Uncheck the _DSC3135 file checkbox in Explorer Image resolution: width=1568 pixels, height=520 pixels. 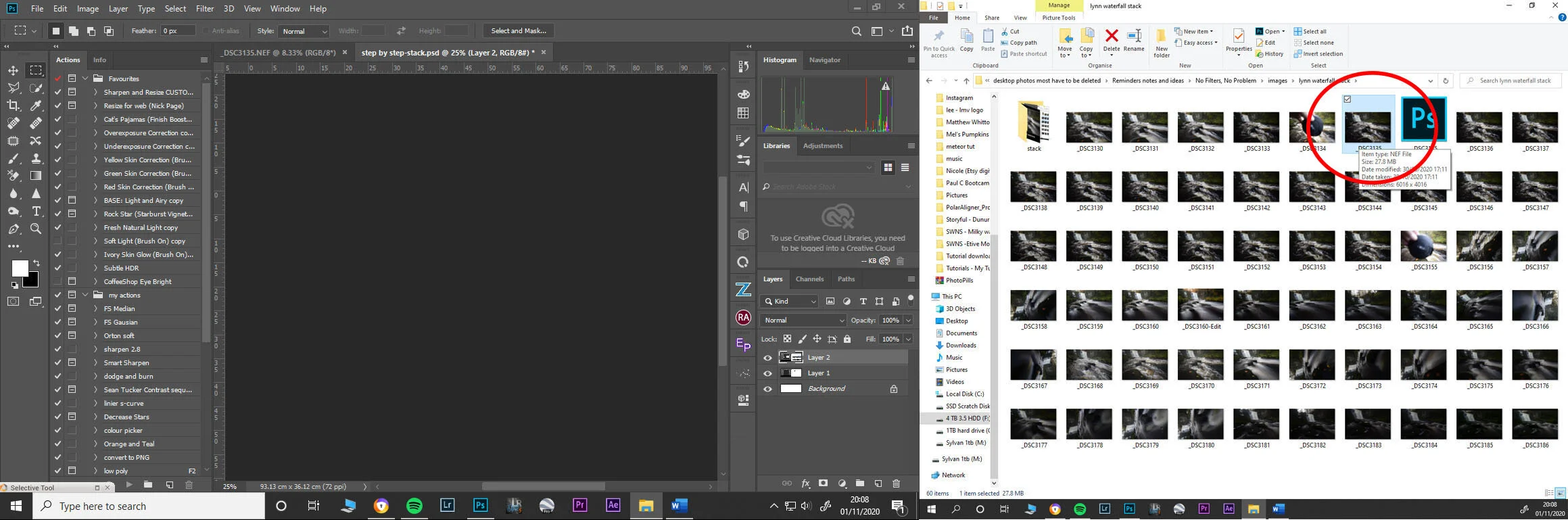(1348, 99)
